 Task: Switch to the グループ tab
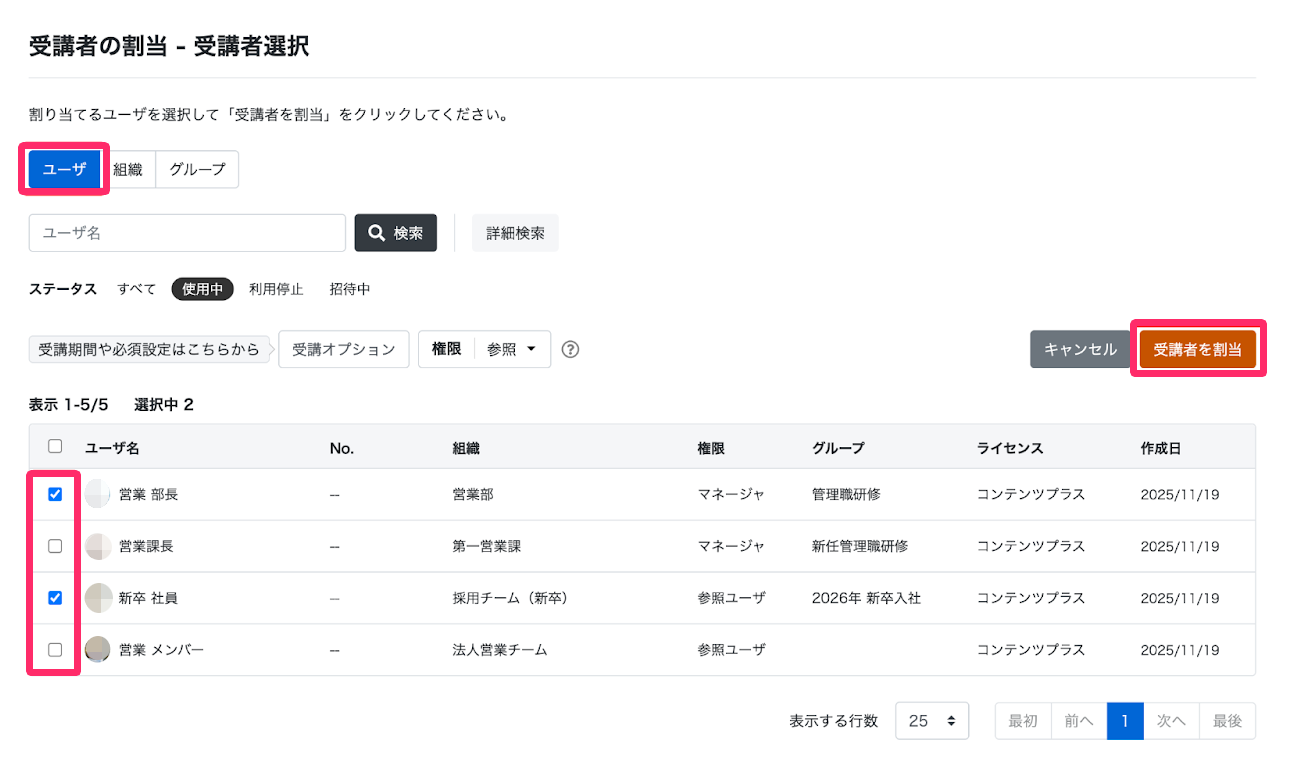point(197,169)
